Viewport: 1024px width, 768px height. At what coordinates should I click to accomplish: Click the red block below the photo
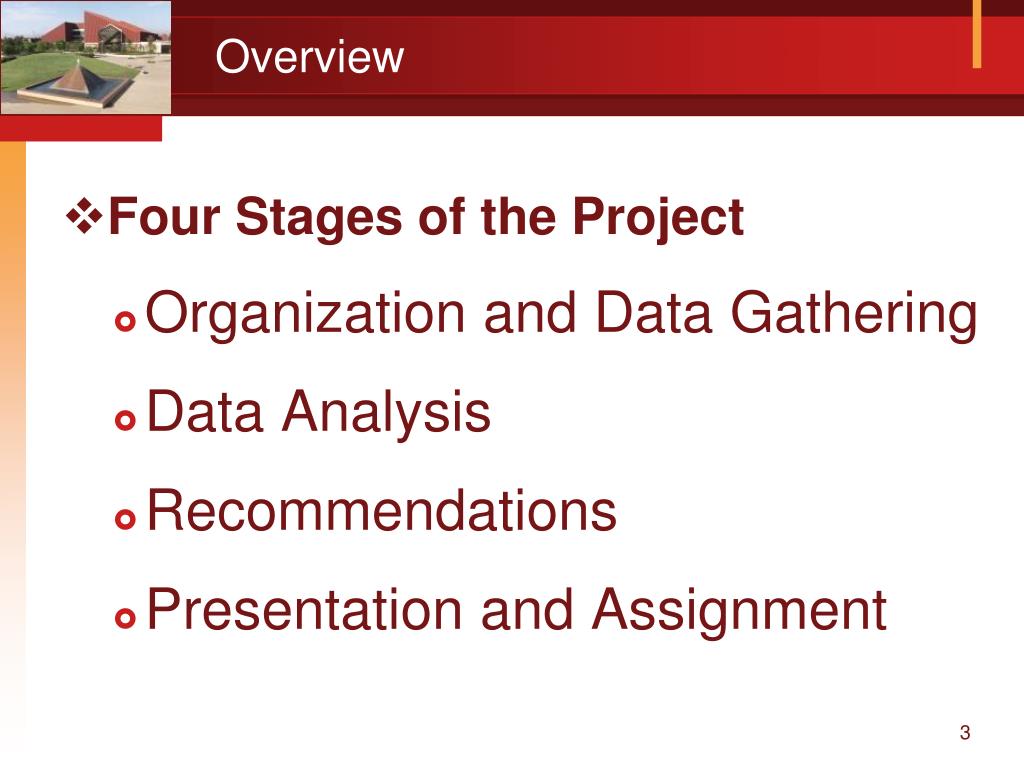[81, 128]
